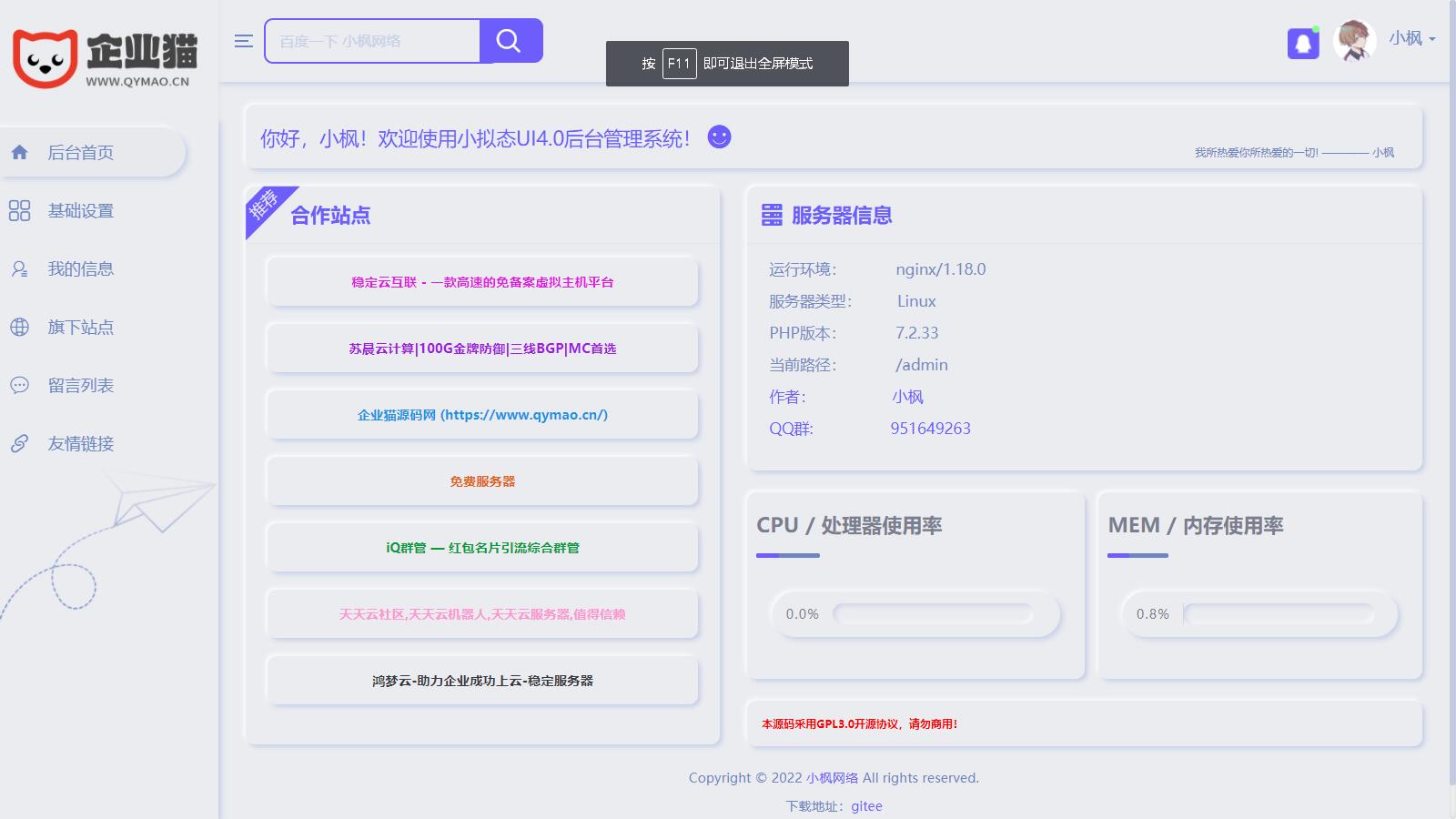The height and width of the screenshot is (819, 1456).
Task: Click the magnifier search button
Action: click(x=510, y=41)
